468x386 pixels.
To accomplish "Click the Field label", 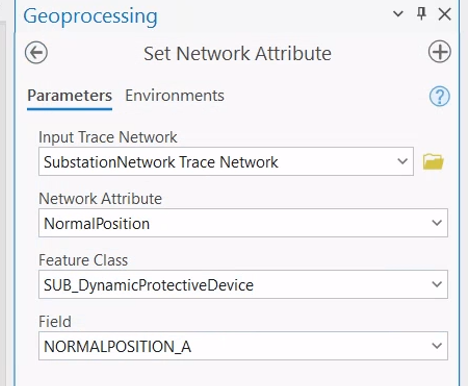I will (x=55, y=322).
